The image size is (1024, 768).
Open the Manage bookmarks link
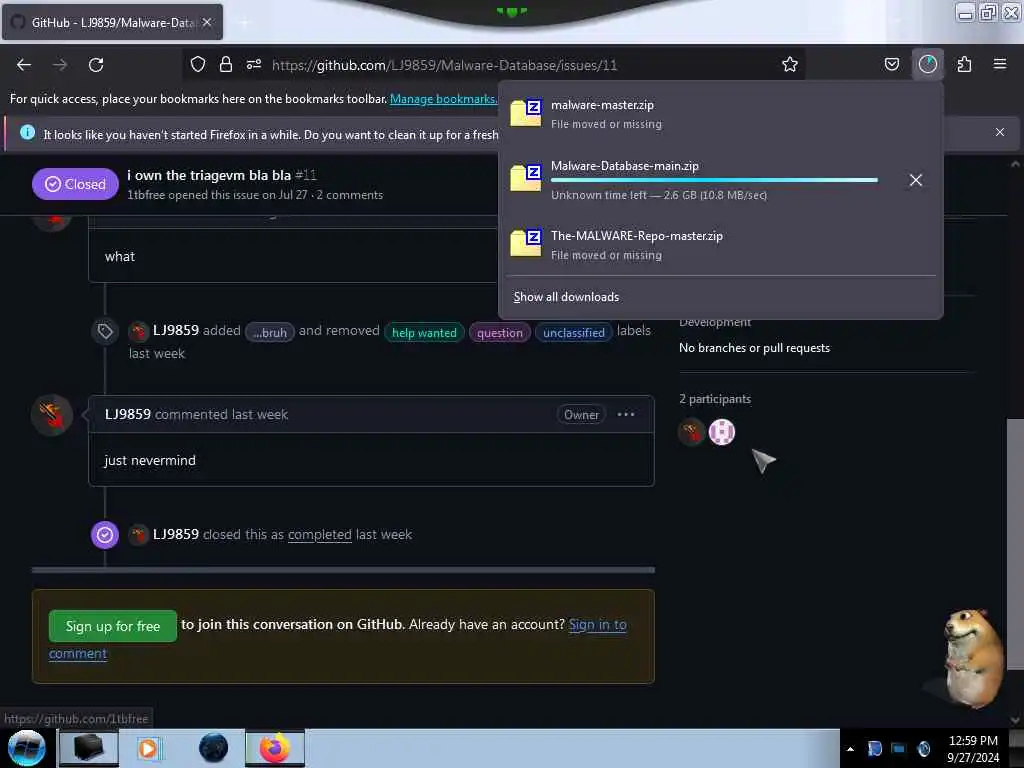[x=443, y=99]
